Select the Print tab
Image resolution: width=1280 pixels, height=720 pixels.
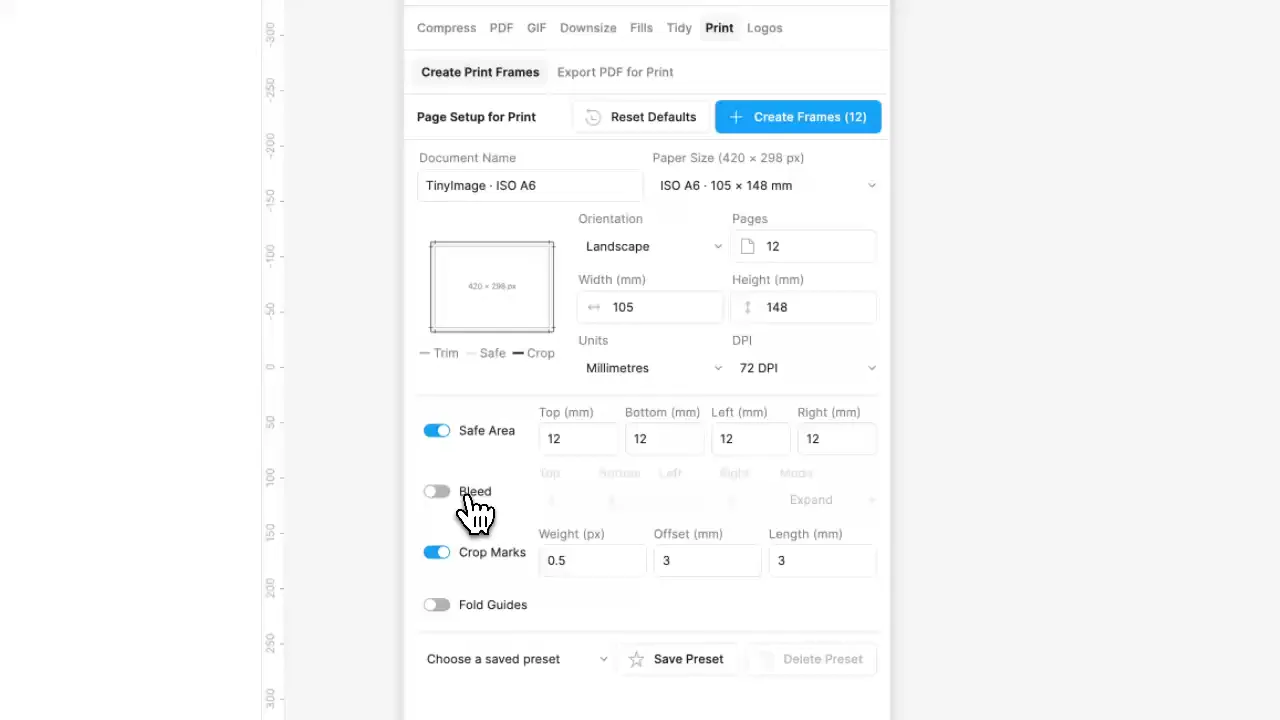719,28
